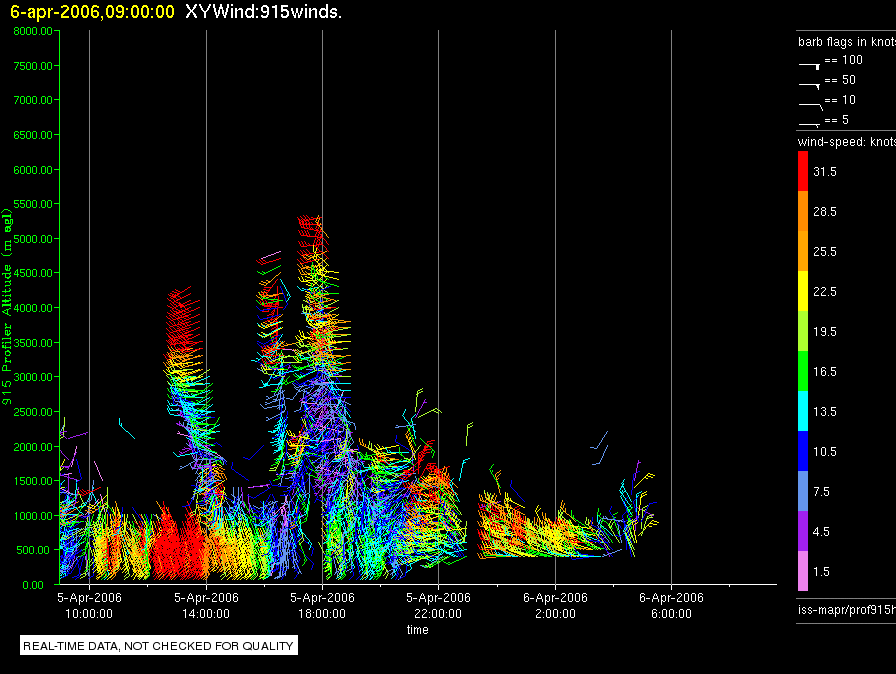896x674 pixels.
Task: Click the XYWind:915winds plot title
Action: pyautogui.click(x=268, y=12)
